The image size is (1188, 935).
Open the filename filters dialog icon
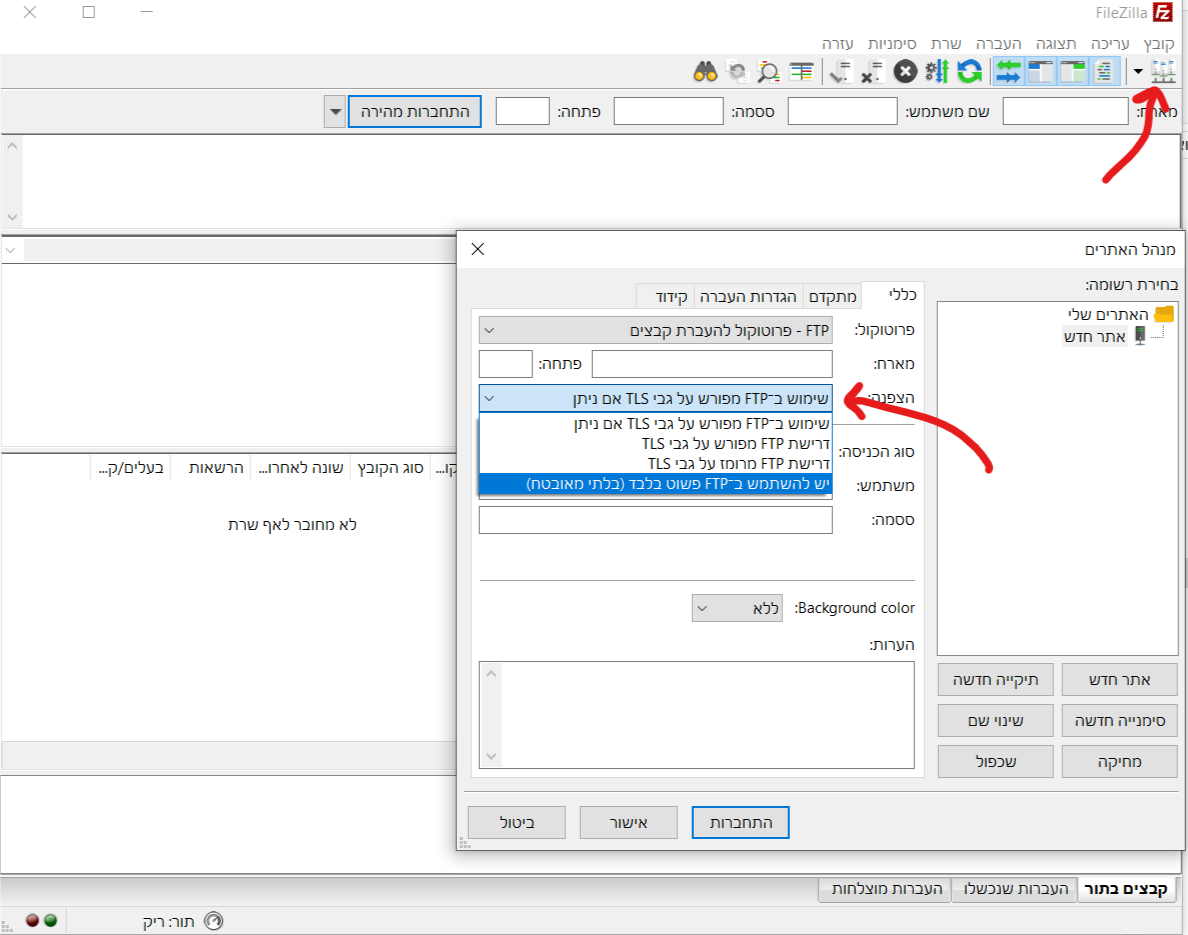click(x=801, y=72)
